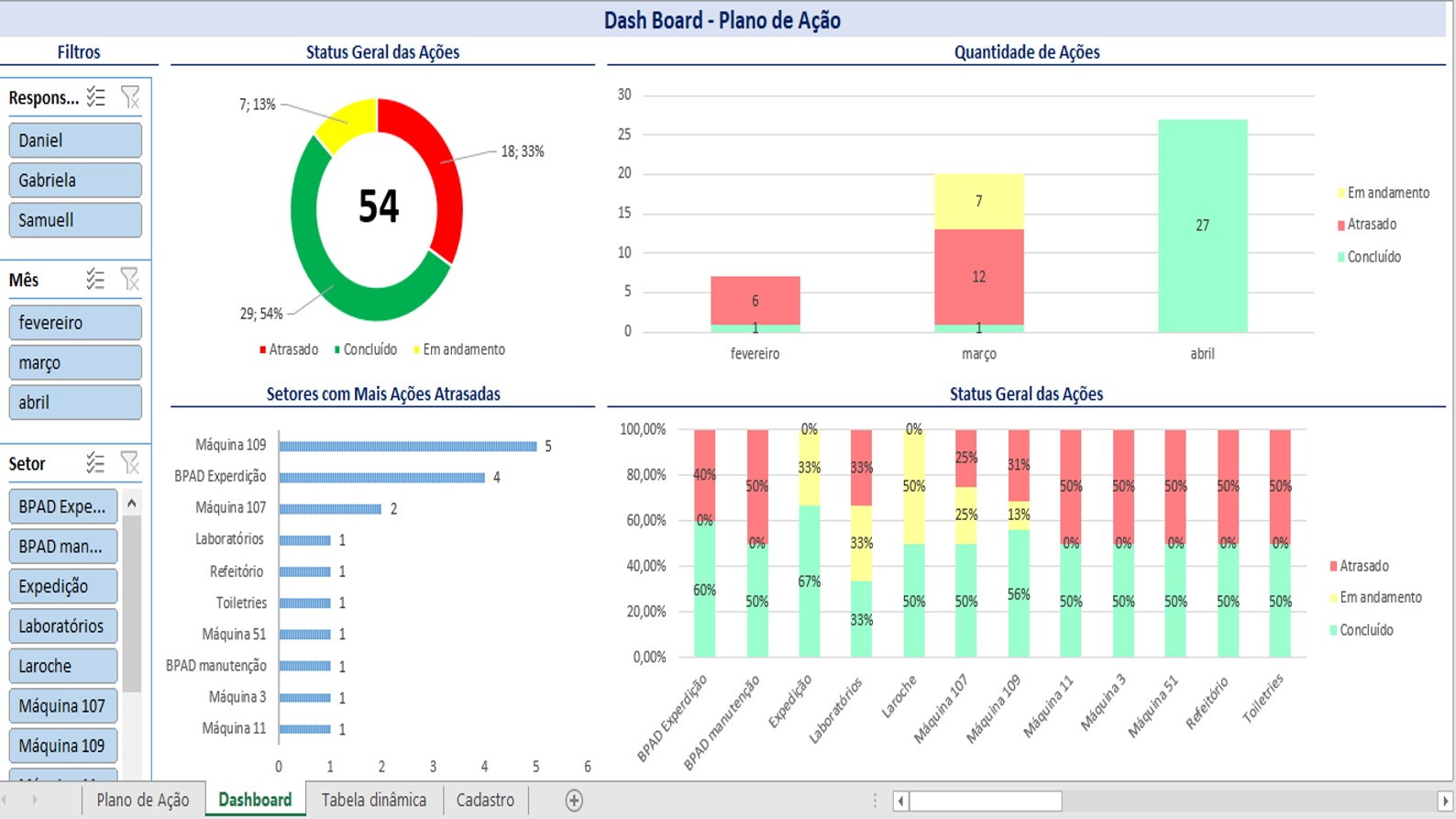Viewport: 1456px width, 819px height.
Task: Switch to the Plano de Ação sheet
Action: point(143,800)
